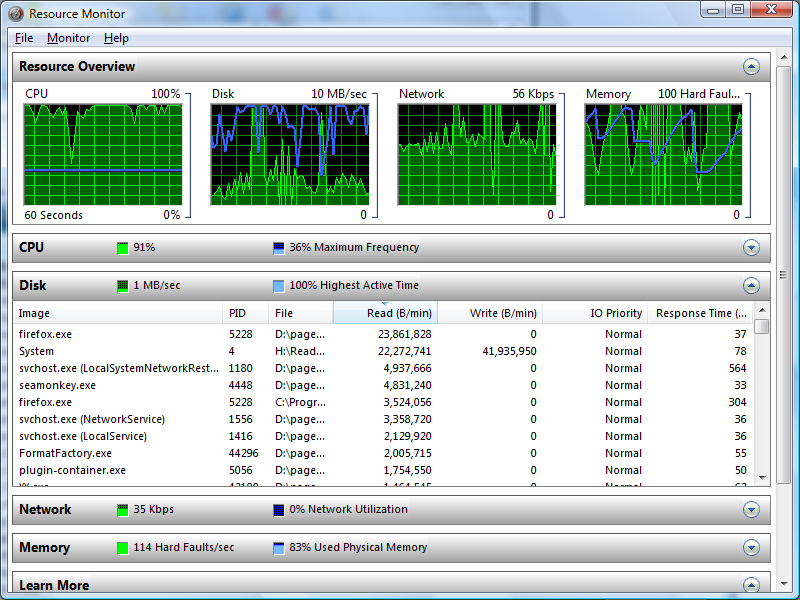The width and height of the screenshot is (800, 600).
Task: Maximize the Resource Monitor window
Action: click(738, 10)
